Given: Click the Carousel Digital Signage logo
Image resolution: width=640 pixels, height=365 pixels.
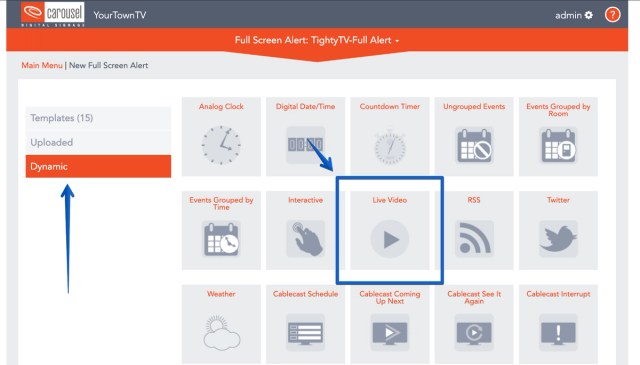Looking at the screenshot, I should [x=53, y=14].
